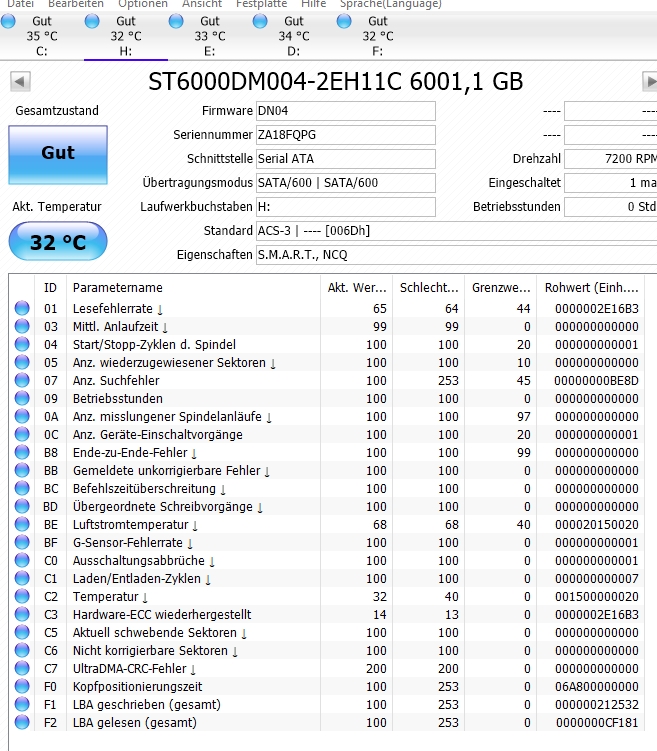This screenshot has width=657, height=751.
Task: Click the Grenzwe... column header
Action: point(501,287)
